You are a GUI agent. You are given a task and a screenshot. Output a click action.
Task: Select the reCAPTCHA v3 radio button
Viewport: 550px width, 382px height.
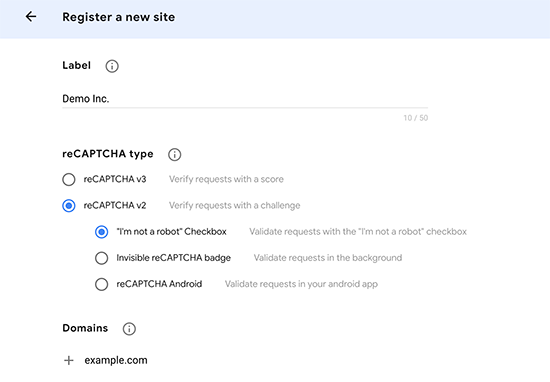pos(69,179)
